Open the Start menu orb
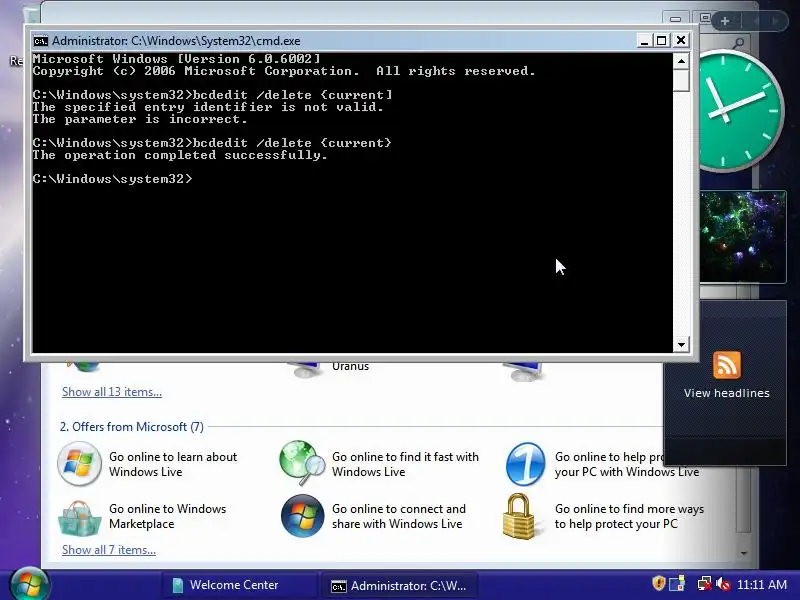This screenshot has height=600, width=800. click(29, 584)
